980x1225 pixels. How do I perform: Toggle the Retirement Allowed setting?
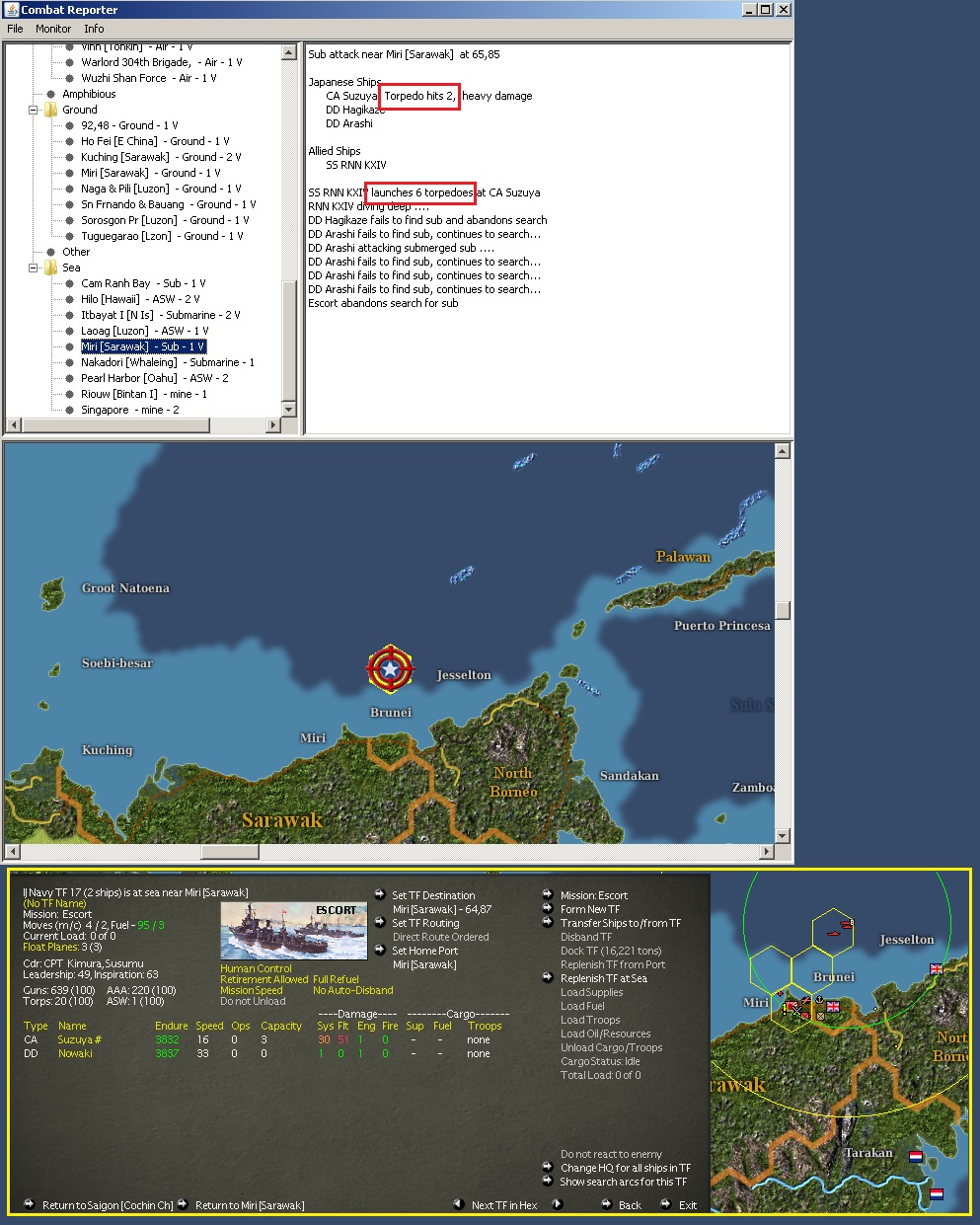pyautogui.click(x=264, y=979)
